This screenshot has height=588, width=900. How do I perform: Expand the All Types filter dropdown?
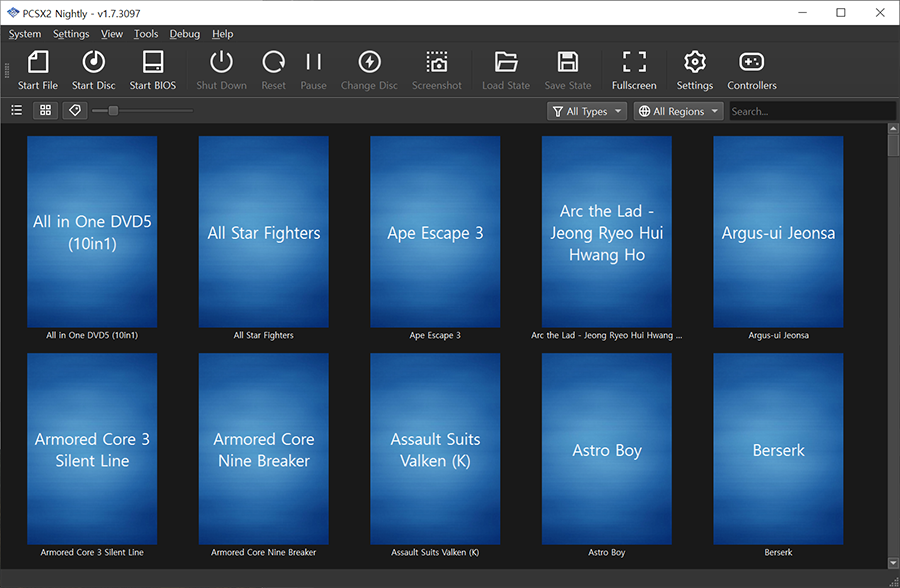[x=587, y=111]
